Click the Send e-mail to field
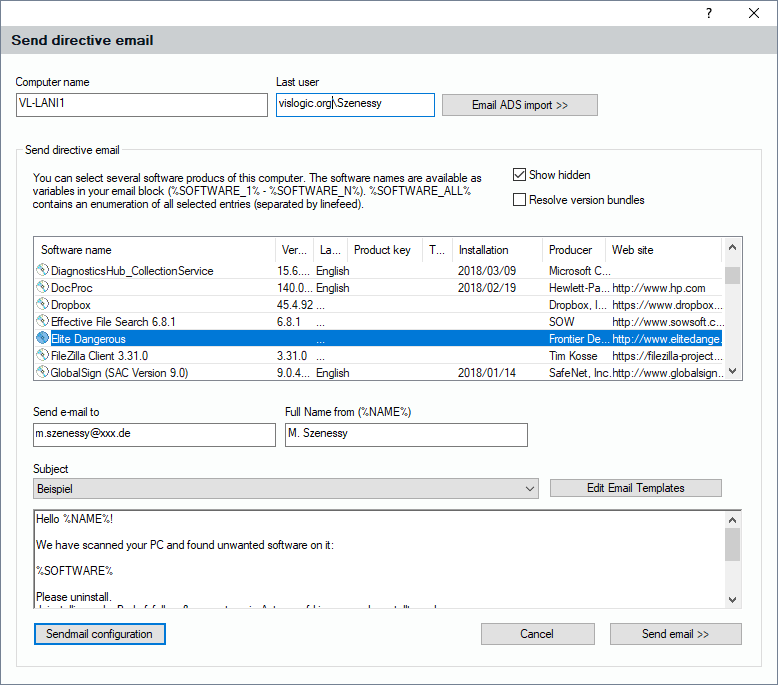 (154, 435)
